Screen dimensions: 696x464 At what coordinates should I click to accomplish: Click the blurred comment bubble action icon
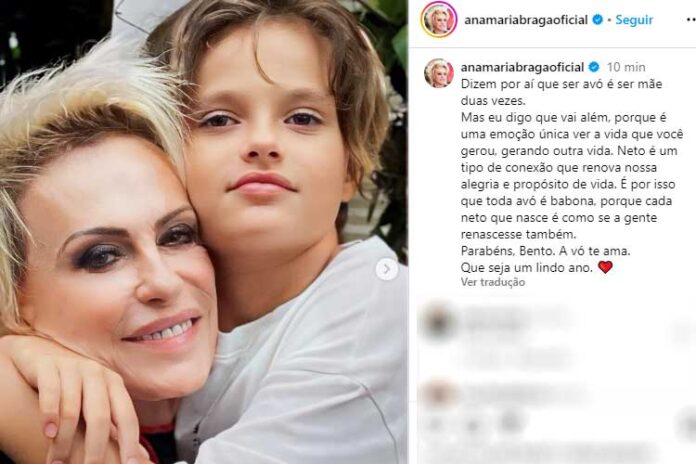(473, 424)
